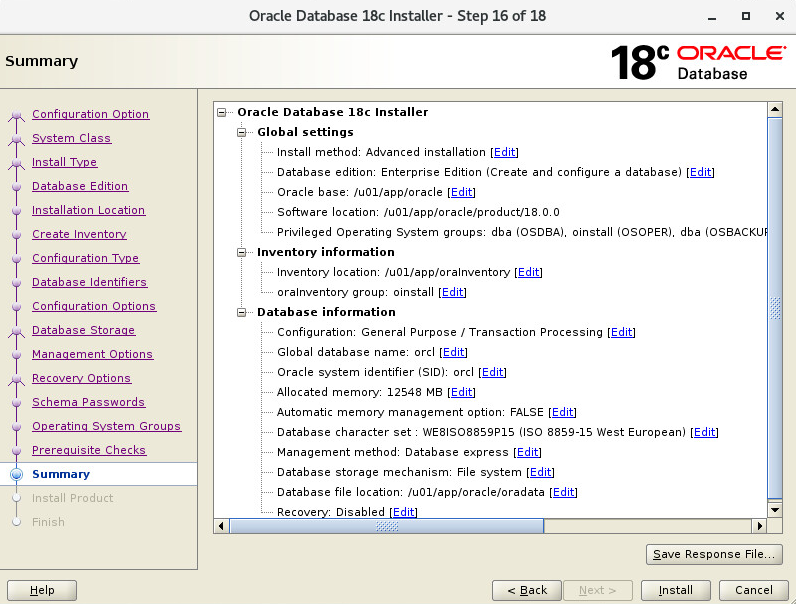
Task: Edit the Management method entry
Action: pyautogui.click(x=527, y=452)
